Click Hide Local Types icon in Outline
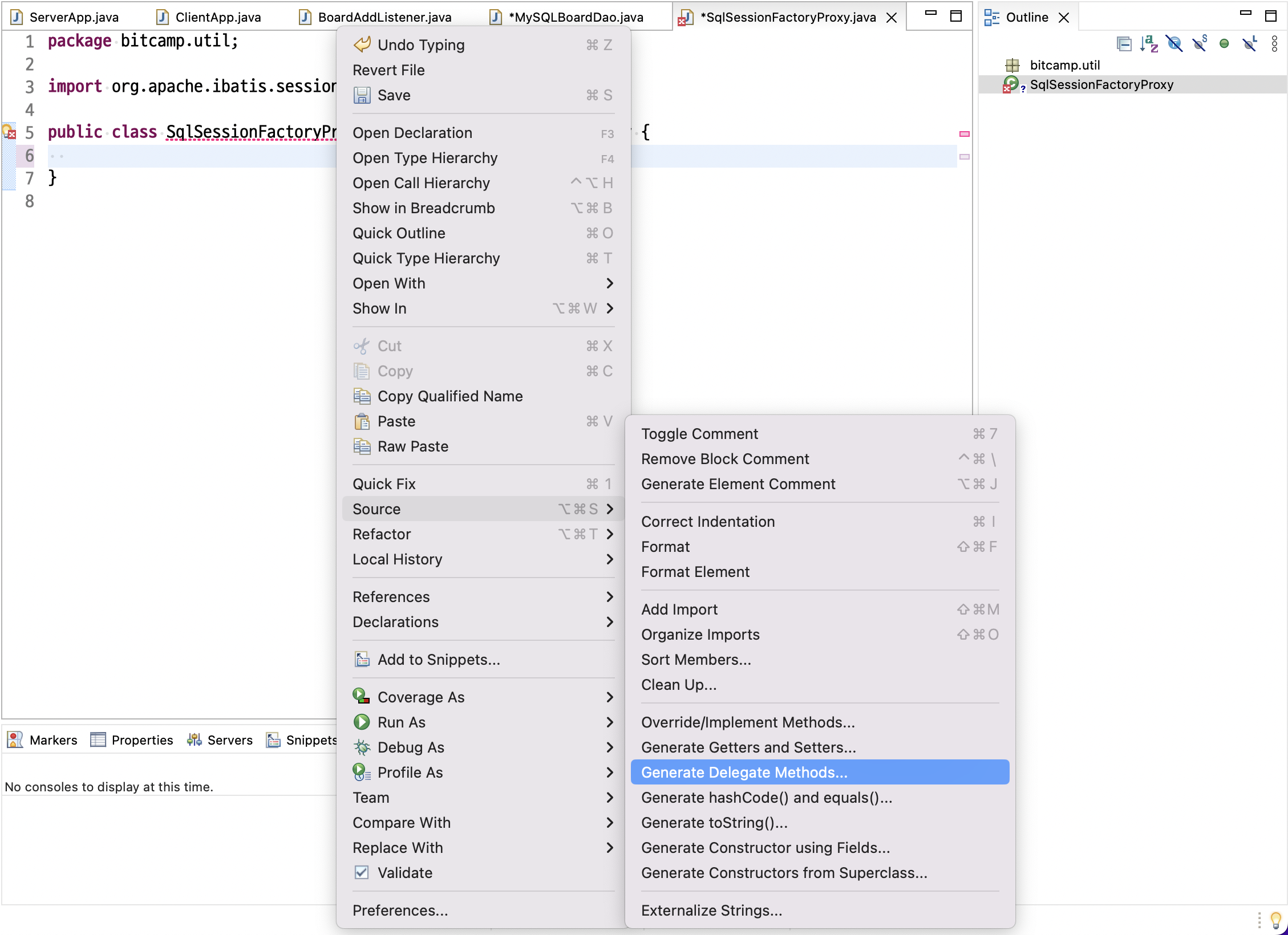This screenshot has height=935, width=1288. tap(1250, 44)
